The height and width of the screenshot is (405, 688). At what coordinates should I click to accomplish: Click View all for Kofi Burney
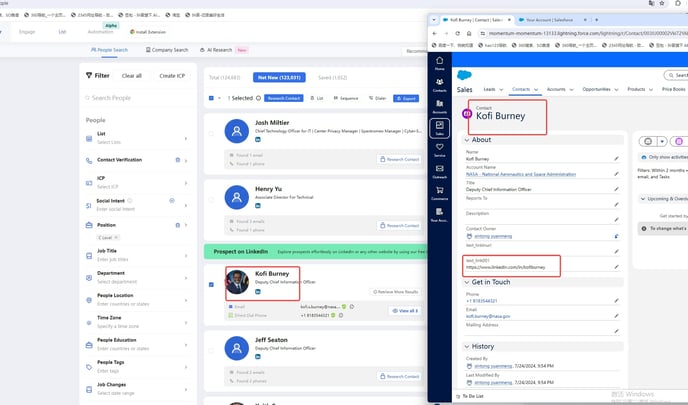tap(405, 311)
